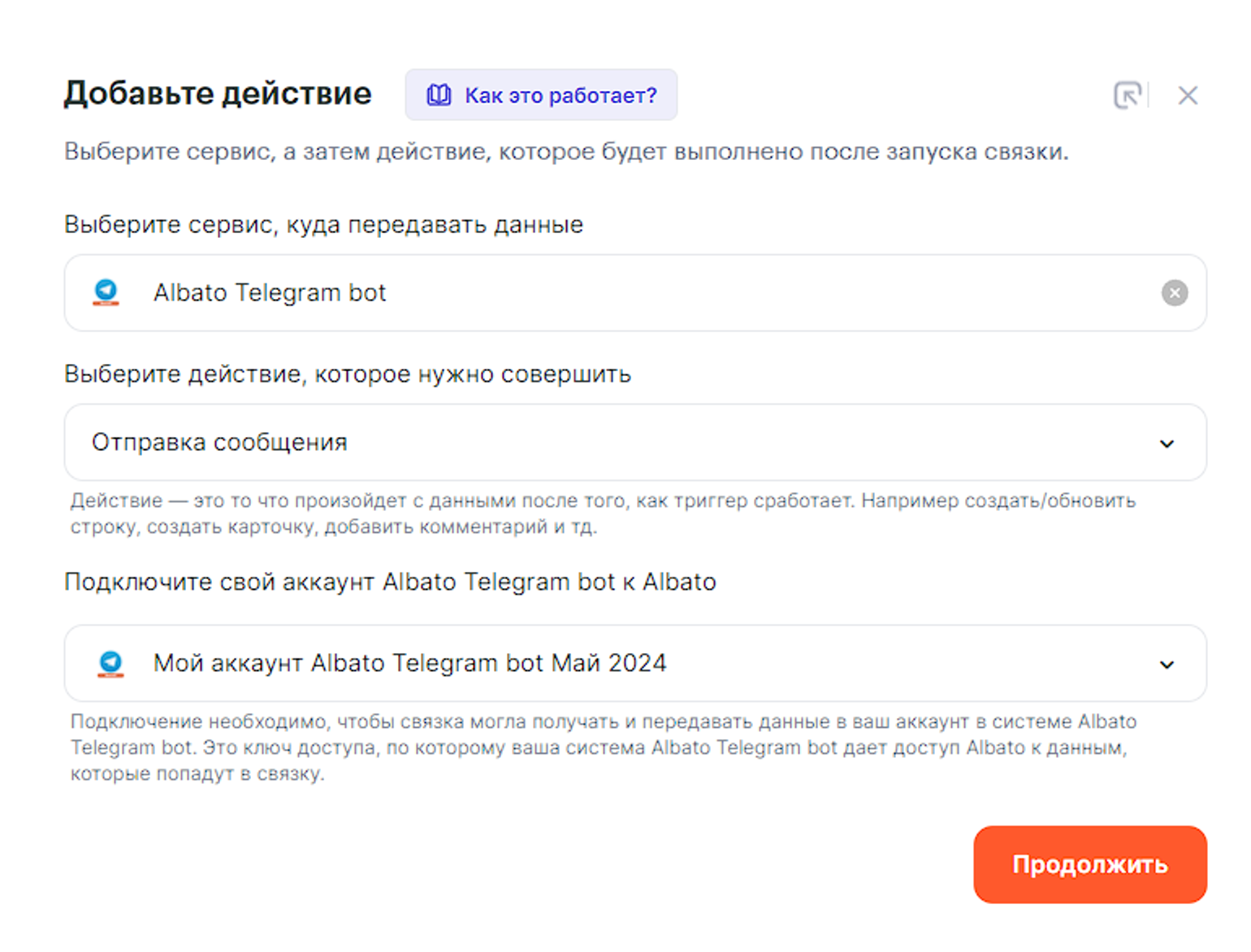The height and width of the screenshot is (952, 1251).
Task: Open the "Мой аккаунт Albato Telegram bot" dropdown
Action: (569, 664)
